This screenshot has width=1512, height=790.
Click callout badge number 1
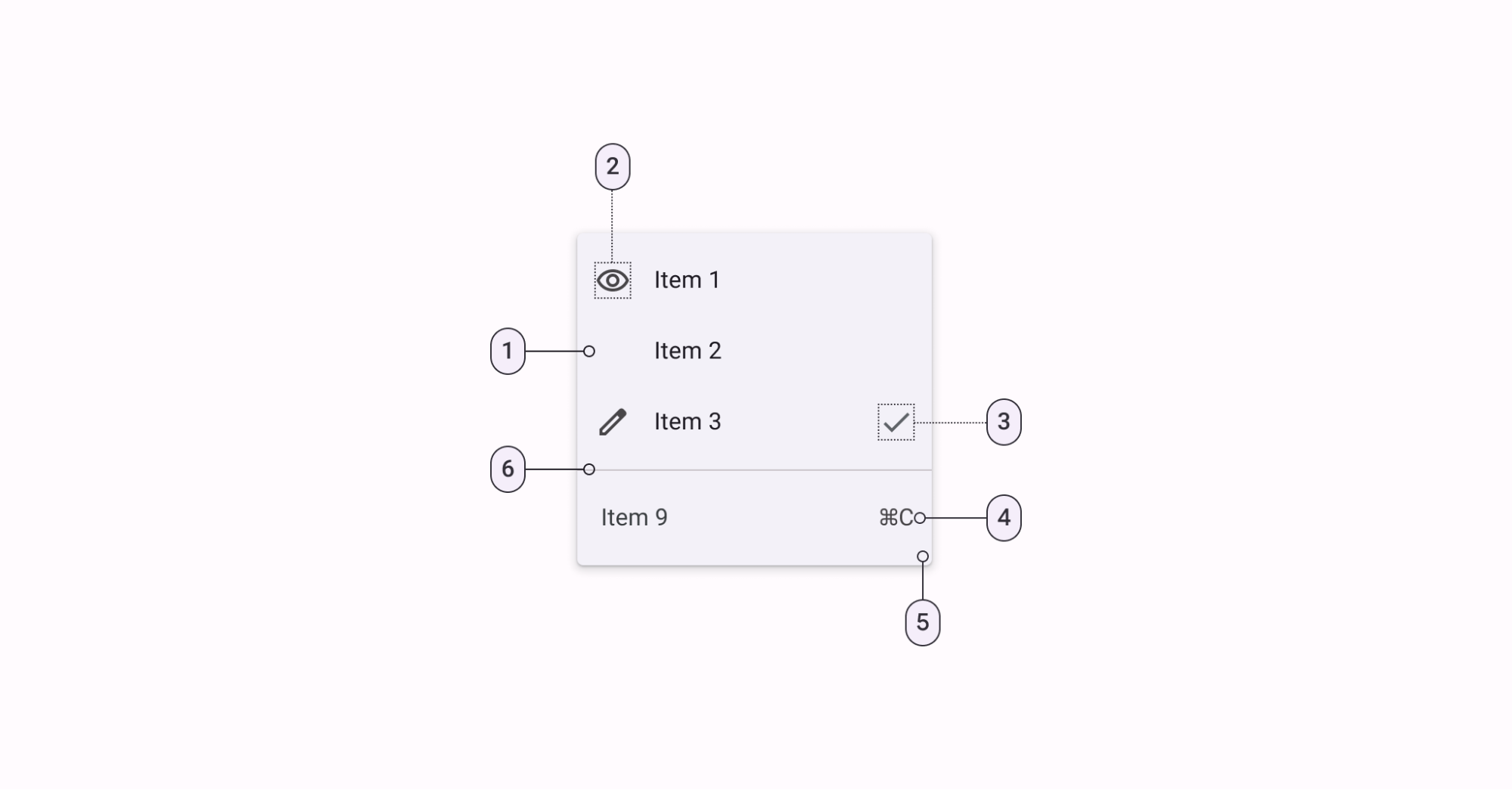click(x=508, y=350)
